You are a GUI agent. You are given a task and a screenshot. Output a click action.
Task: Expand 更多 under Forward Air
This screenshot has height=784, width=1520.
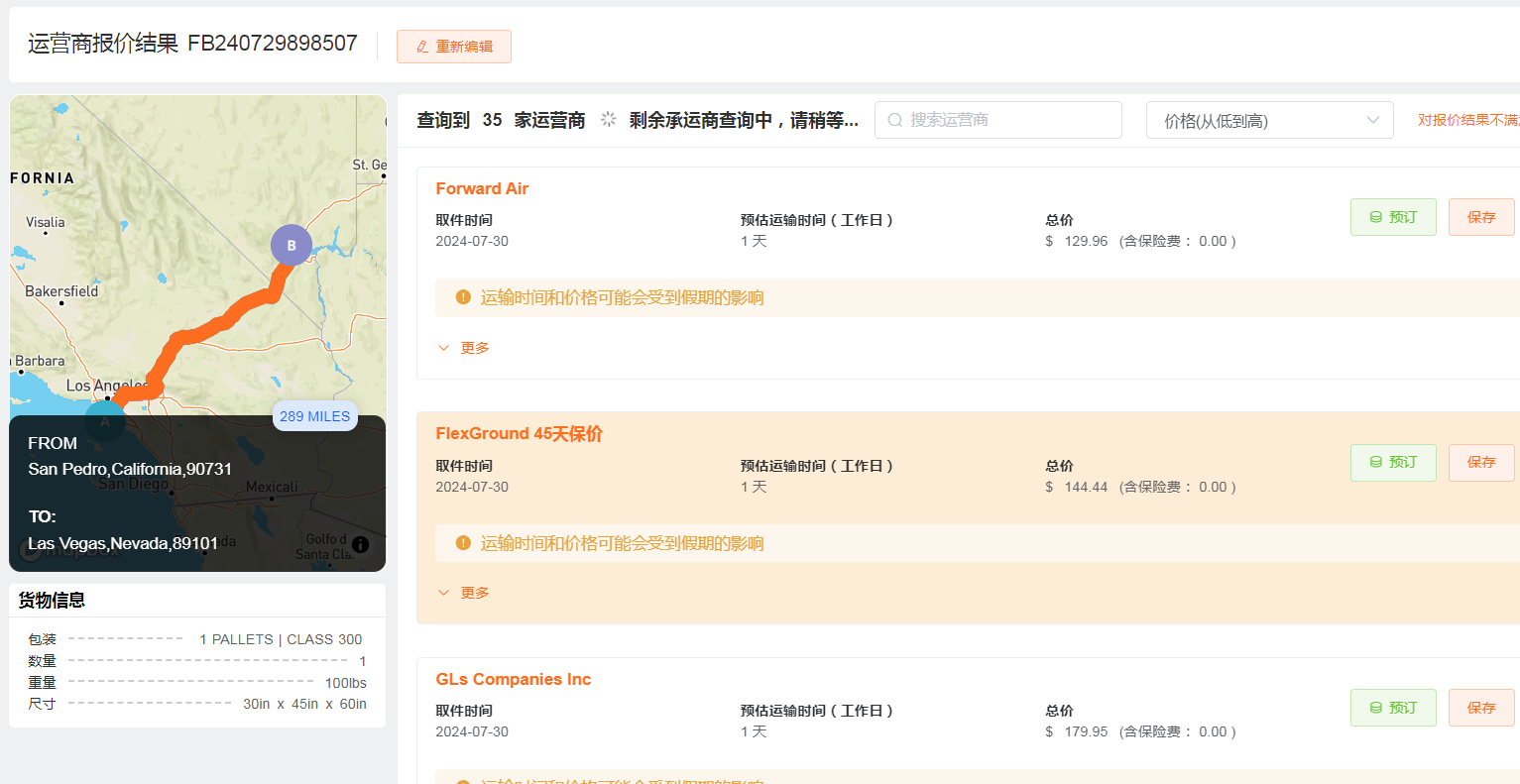(464, 348)
